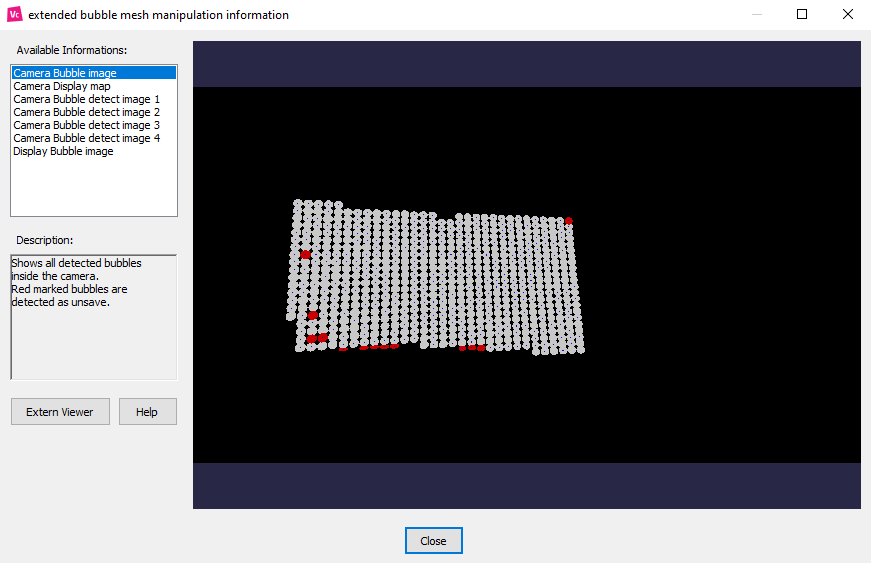Click the Close button at the bottom
This screenshot has width=871, height=563.
coord(433,541)
